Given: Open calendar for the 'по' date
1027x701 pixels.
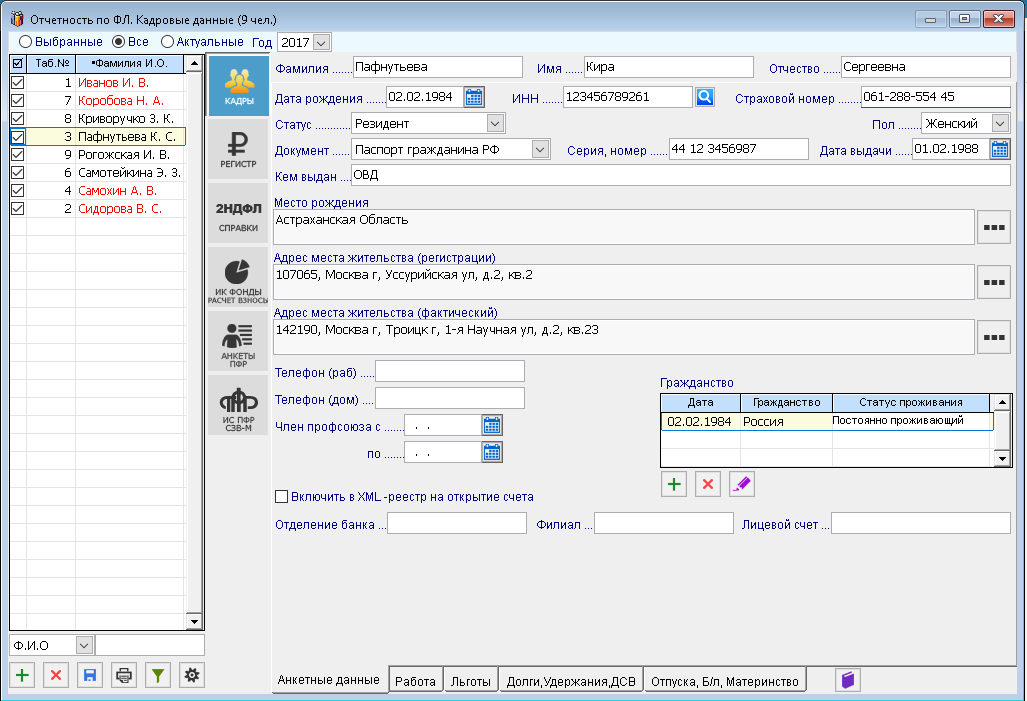Looking at the screenshot, I should click(x=492, y=453).
